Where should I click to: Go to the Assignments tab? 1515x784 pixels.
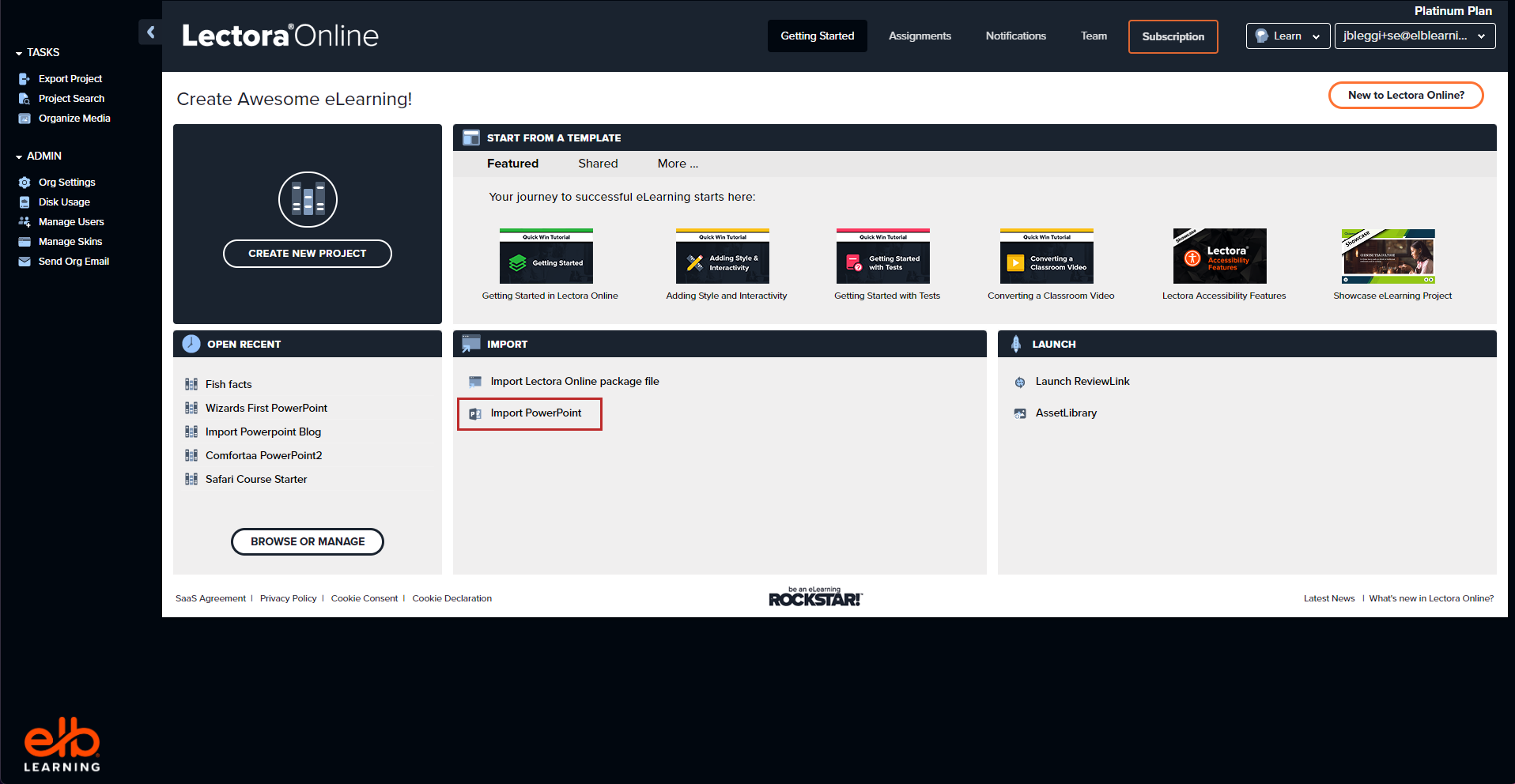[x=920, y=36]
